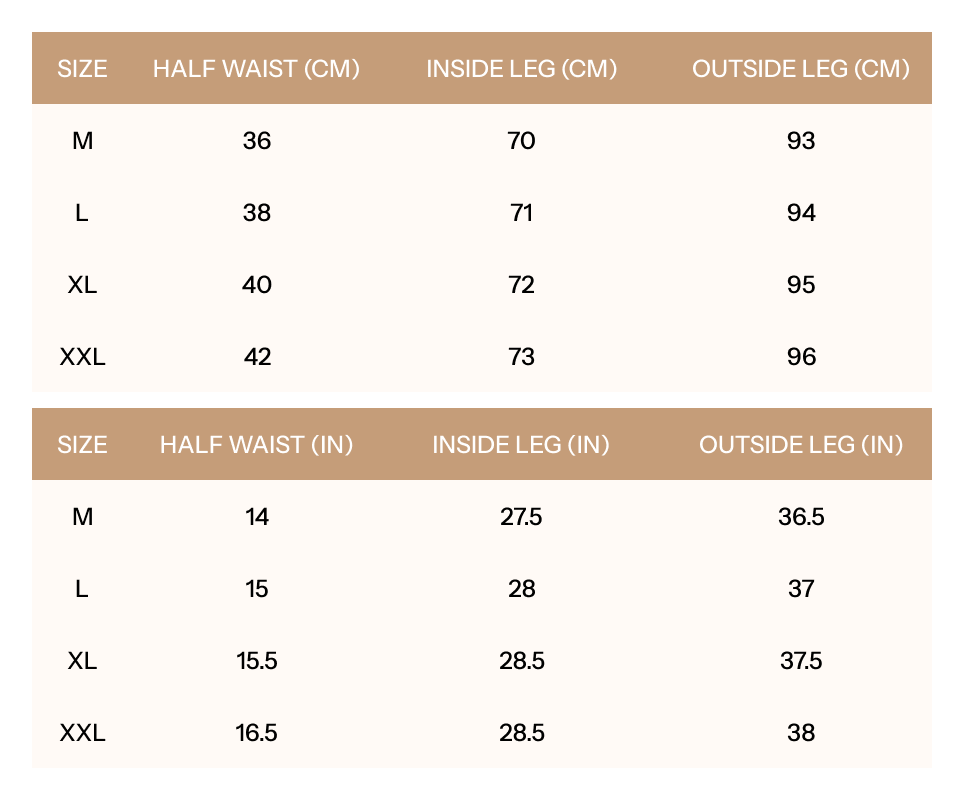Select the half waist value 16.5
The image size is (964, 800).
(257, 733)
